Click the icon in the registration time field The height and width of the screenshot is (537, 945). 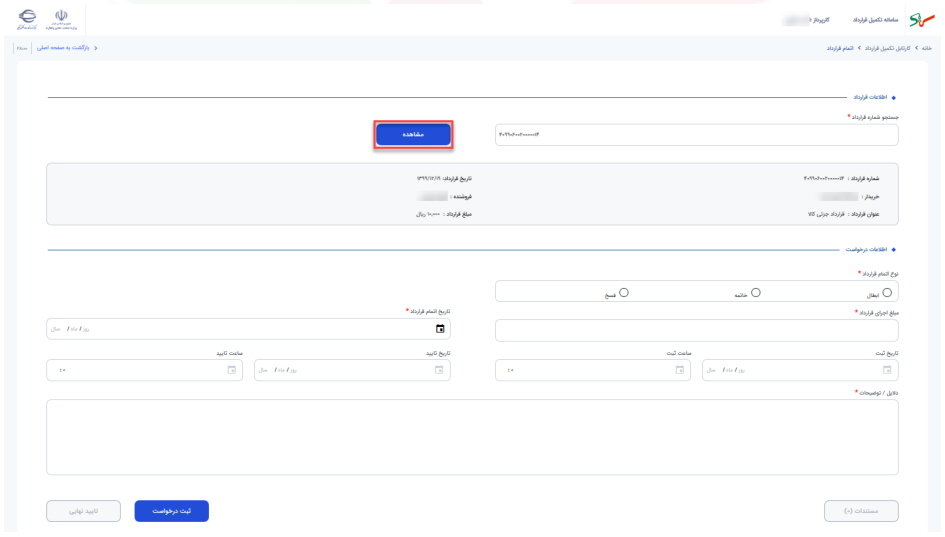pyautogui.click(x=679, y=370)
